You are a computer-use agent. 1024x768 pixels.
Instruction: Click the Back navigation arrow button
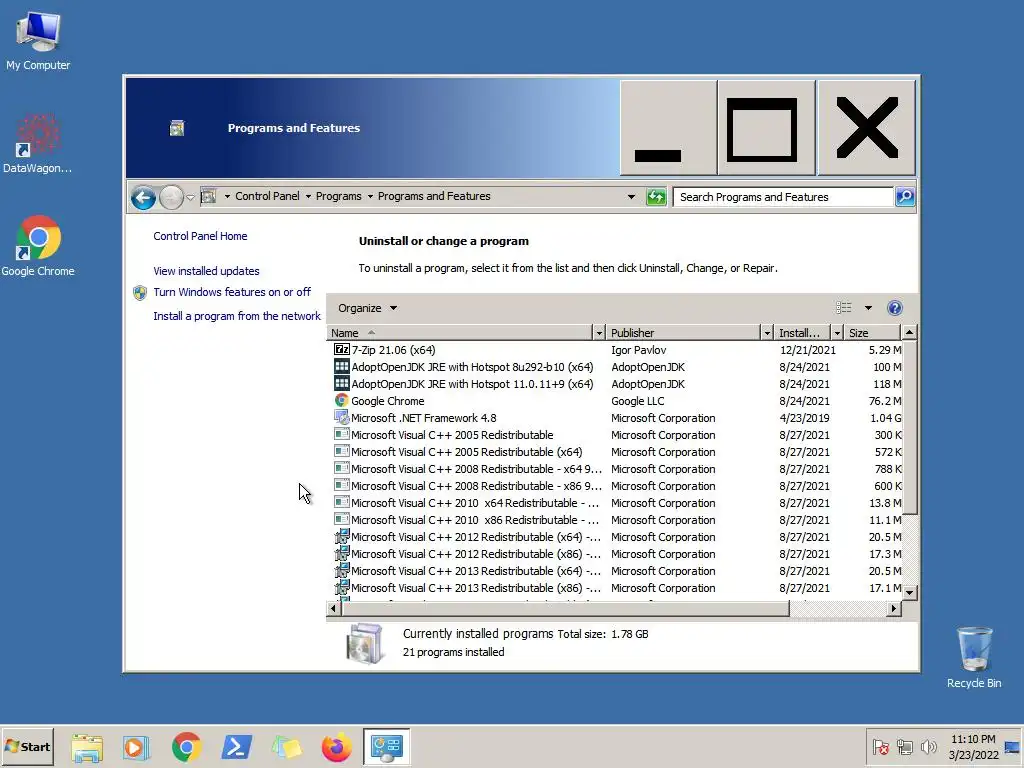143,197
